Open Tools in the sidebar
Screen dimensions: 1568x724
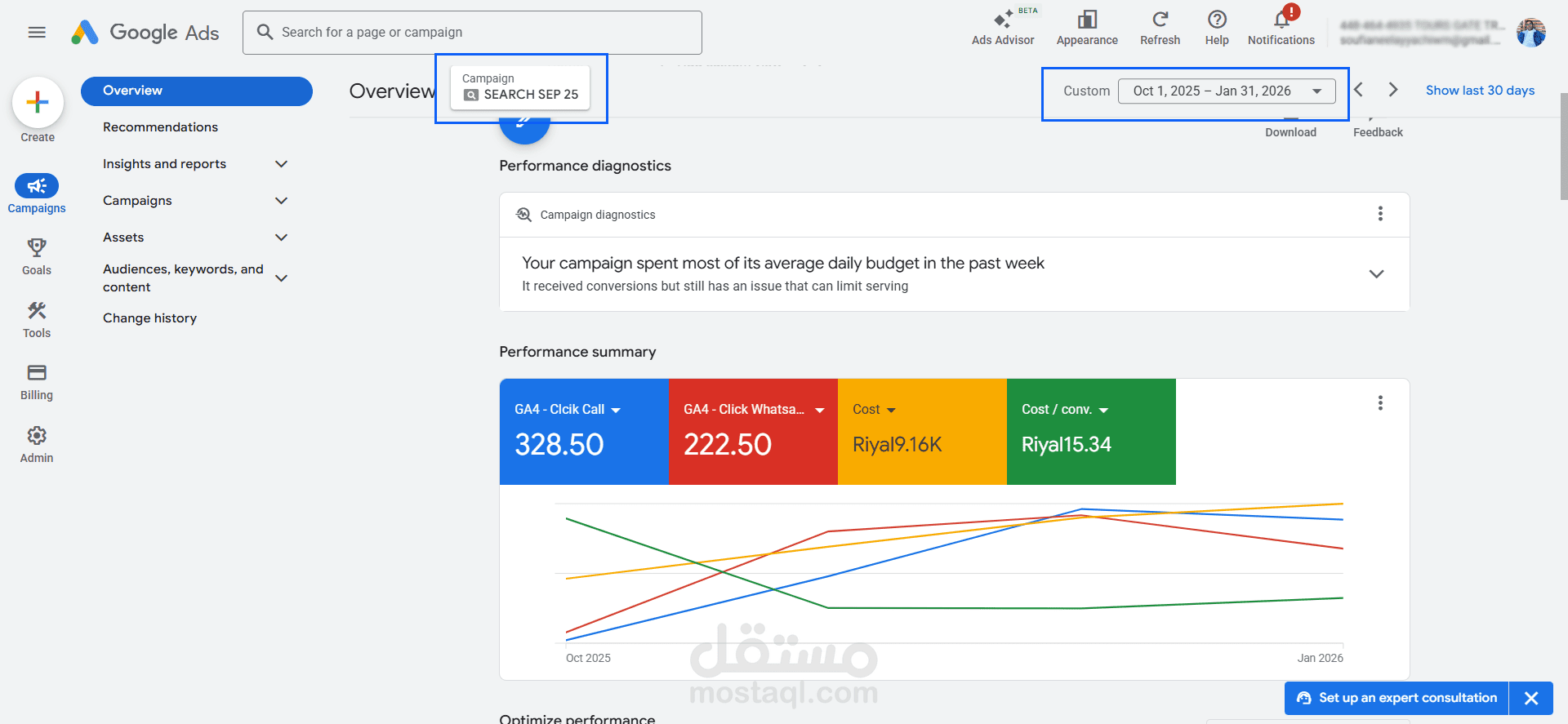tap(37, 319)
